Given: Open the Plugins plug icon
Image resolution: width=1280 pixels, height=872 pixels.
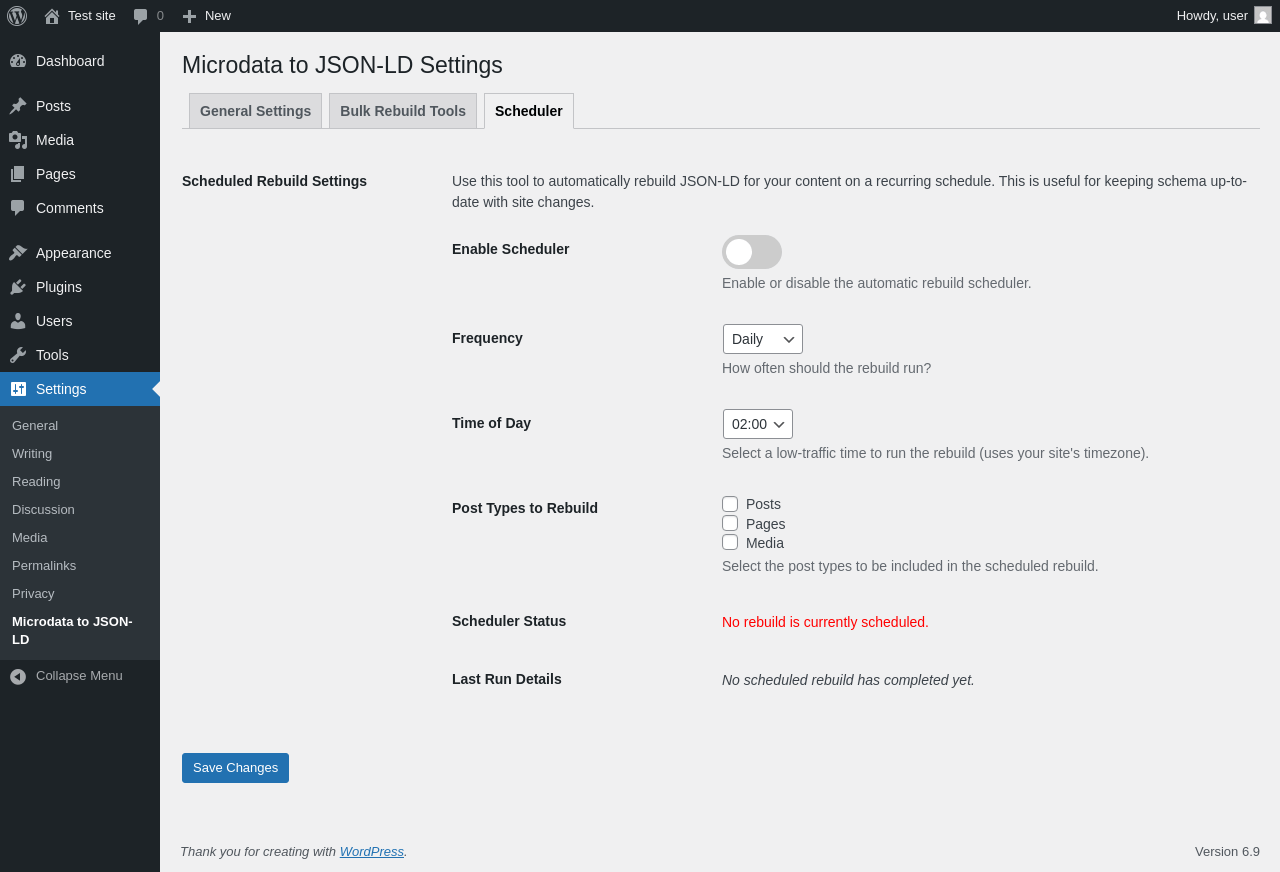Looking at the screenshot, I should (18, 287).
